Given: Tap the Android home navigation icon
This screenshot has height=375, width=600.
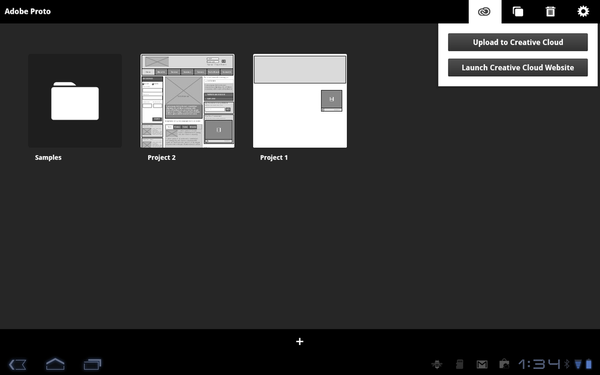Looking at the screenshot, I should (x=55, y=364).
